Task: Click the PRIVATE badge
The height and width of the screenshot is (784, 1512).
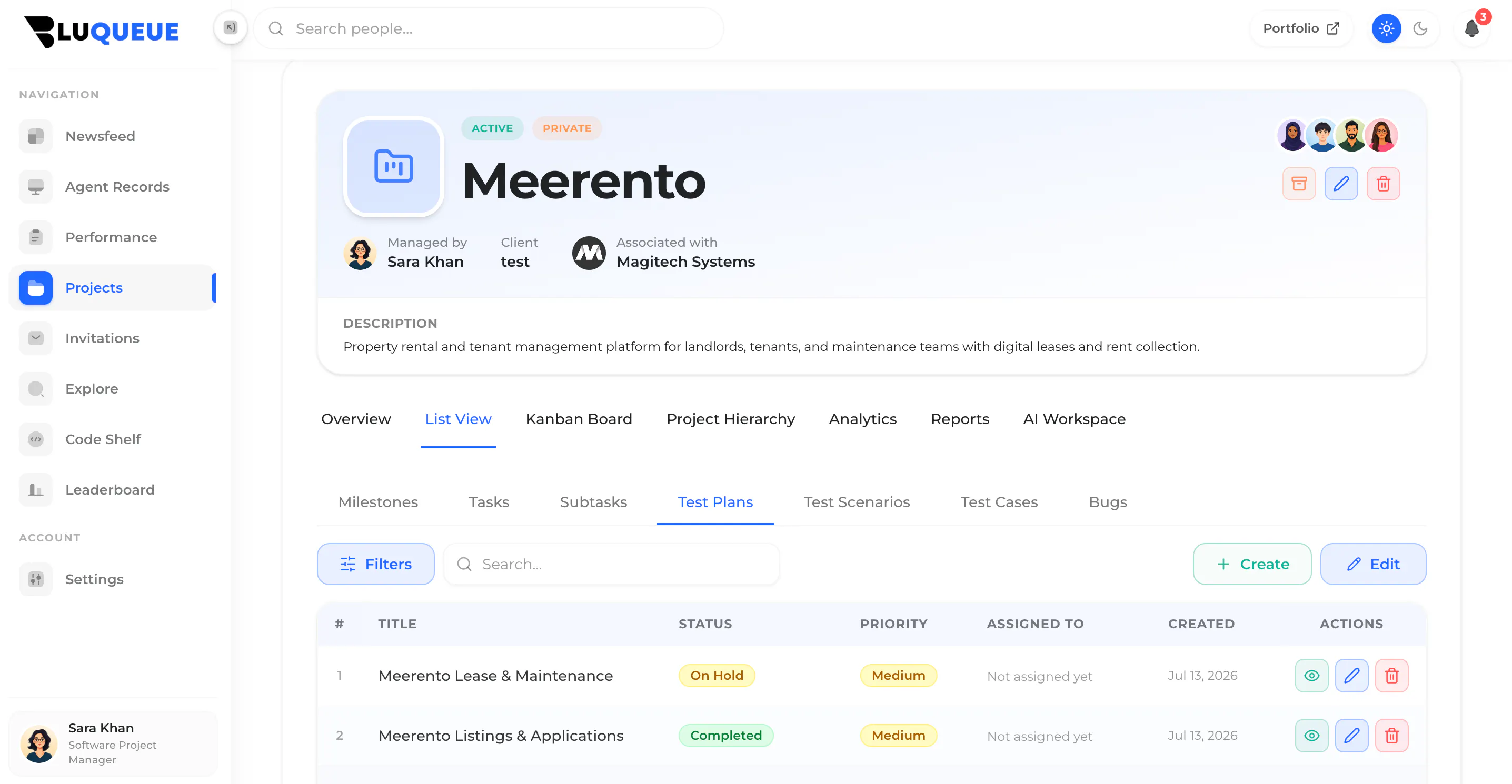Action: (566, 128)
